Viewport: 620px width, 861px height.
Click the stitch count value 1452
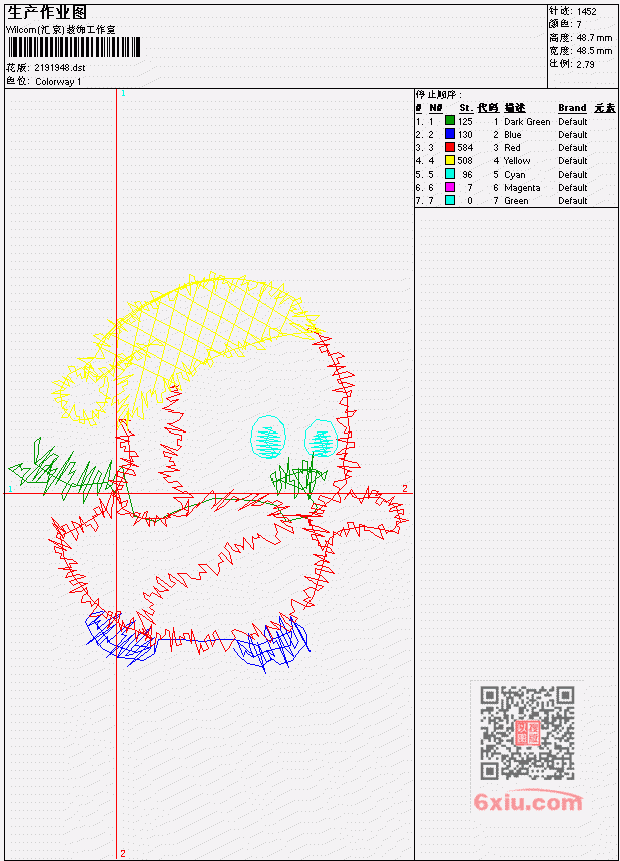click(587, 11)
